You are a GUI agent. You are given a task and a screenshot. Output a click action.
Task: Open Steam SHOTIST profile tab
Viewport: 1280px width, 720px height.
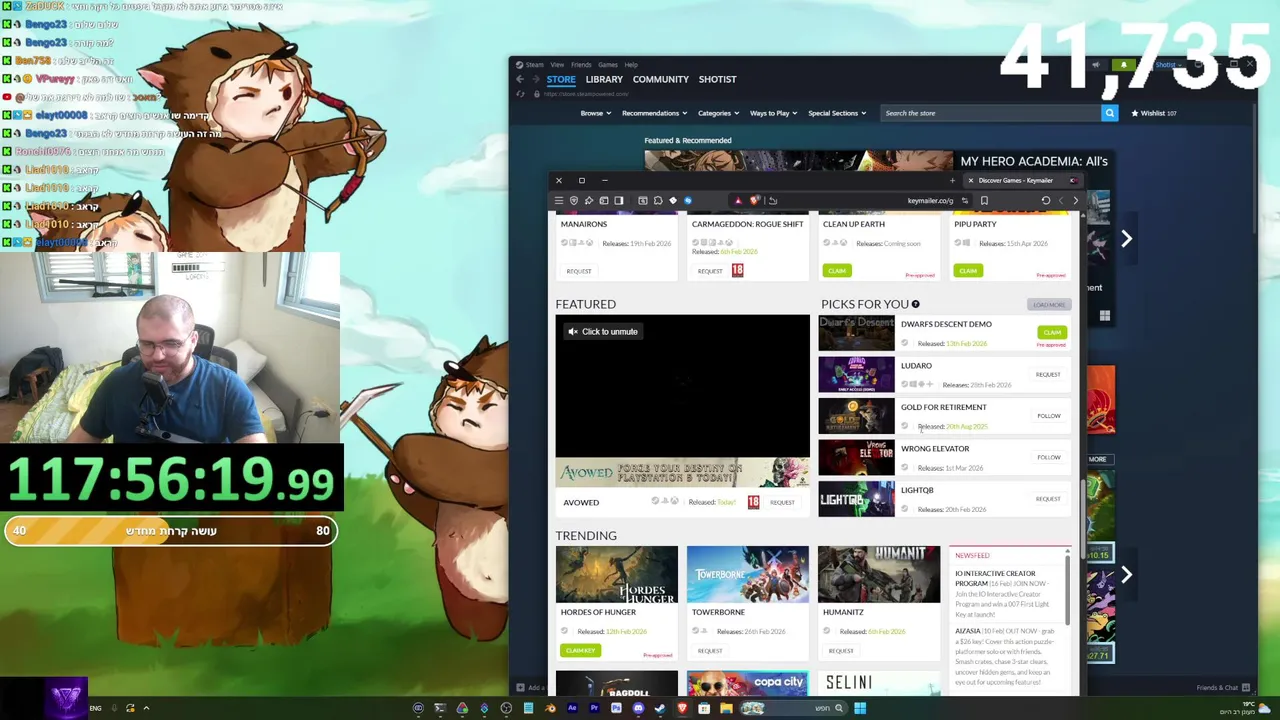(717, 79)
